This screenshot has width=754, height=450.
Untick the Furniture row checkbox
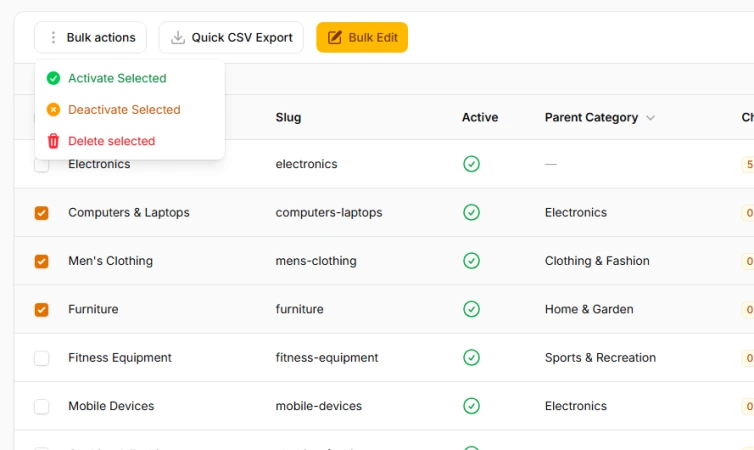pos(41,310)
